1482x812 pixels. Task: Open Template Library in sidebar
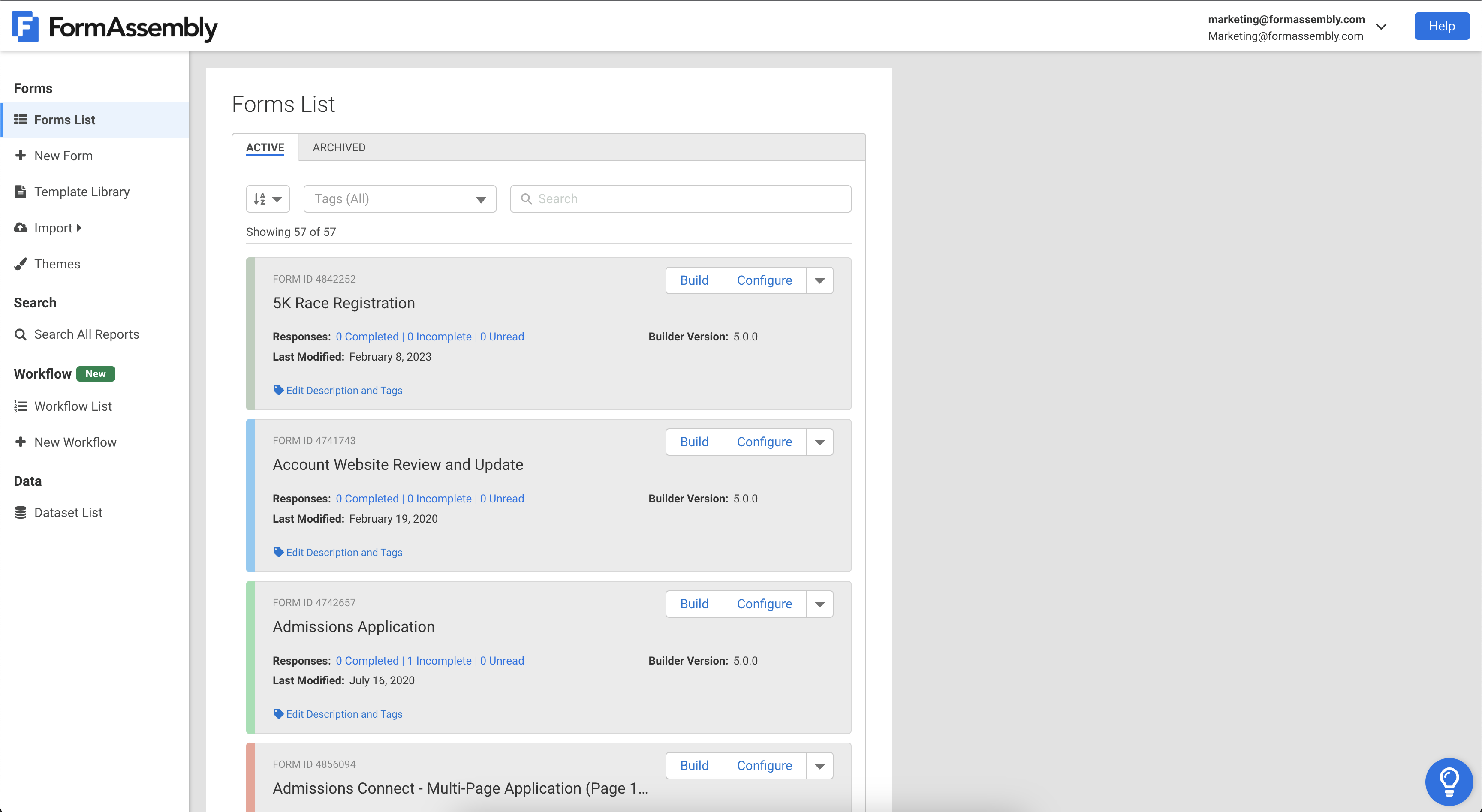(x=82, y=192)
